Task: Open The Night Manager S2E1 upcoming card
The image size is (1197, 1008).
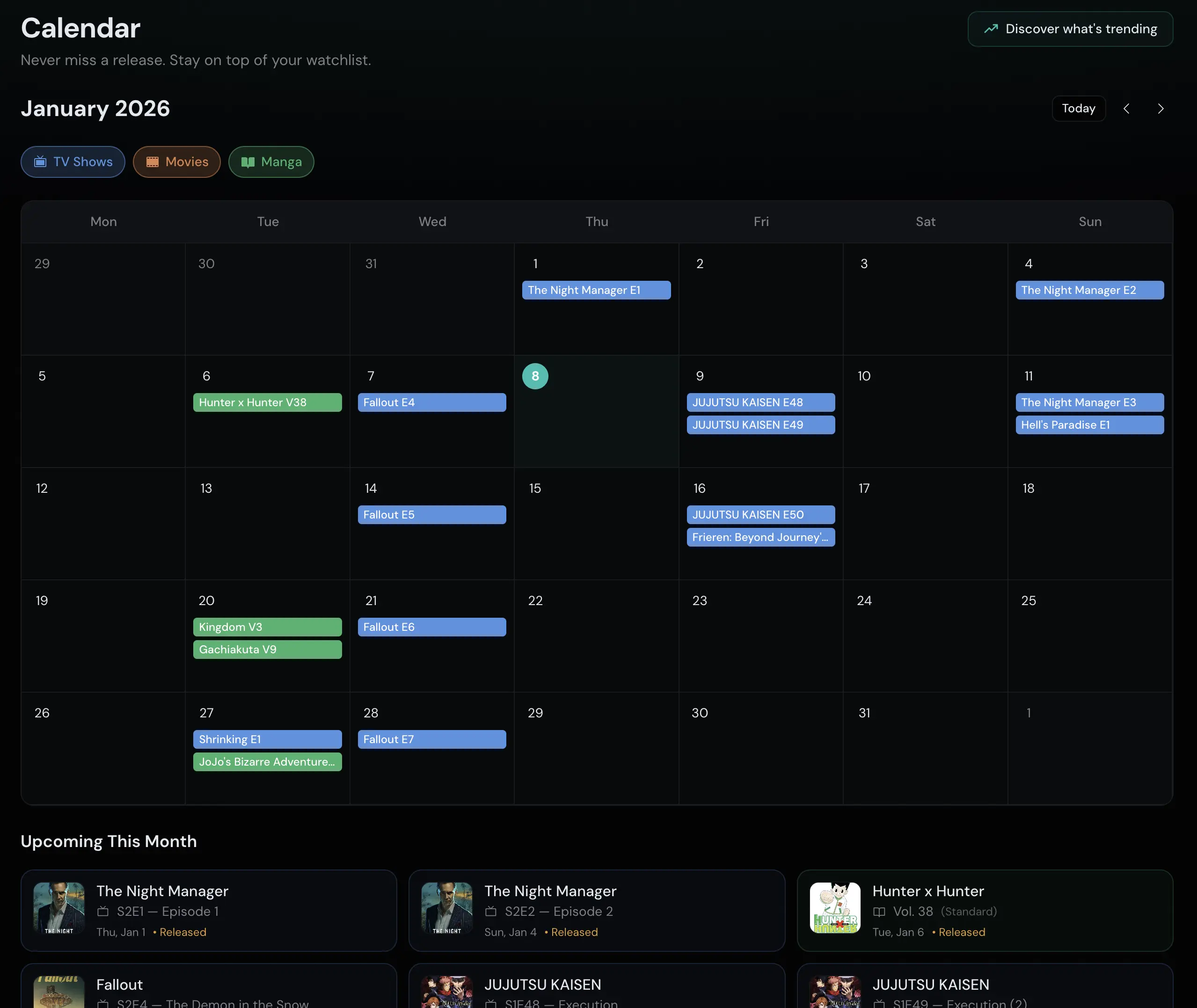Action: pos(209,910)
